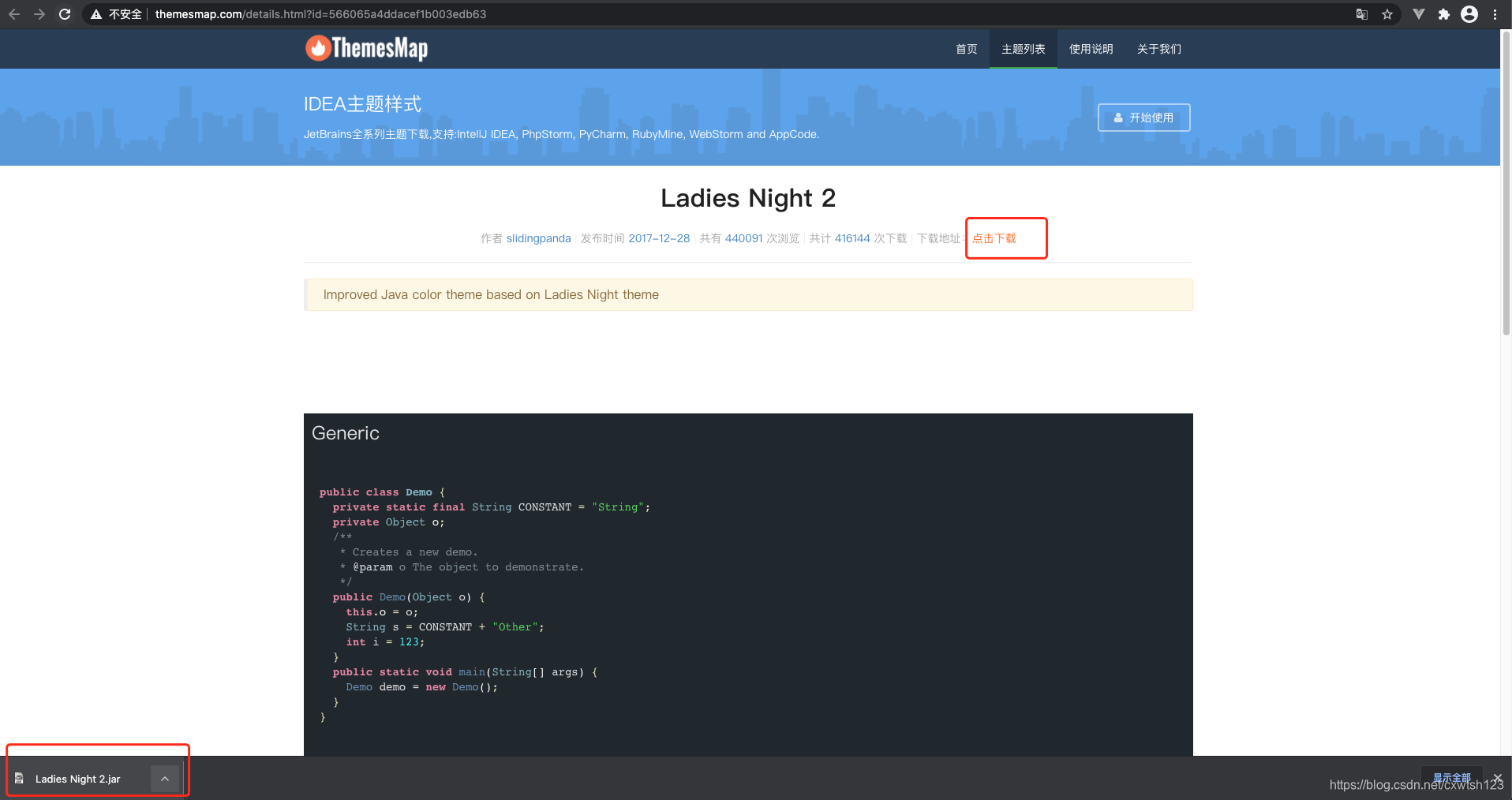
Task: Click the Ladies Night 2.jar file icon
Action: click(x=19, y=779)
